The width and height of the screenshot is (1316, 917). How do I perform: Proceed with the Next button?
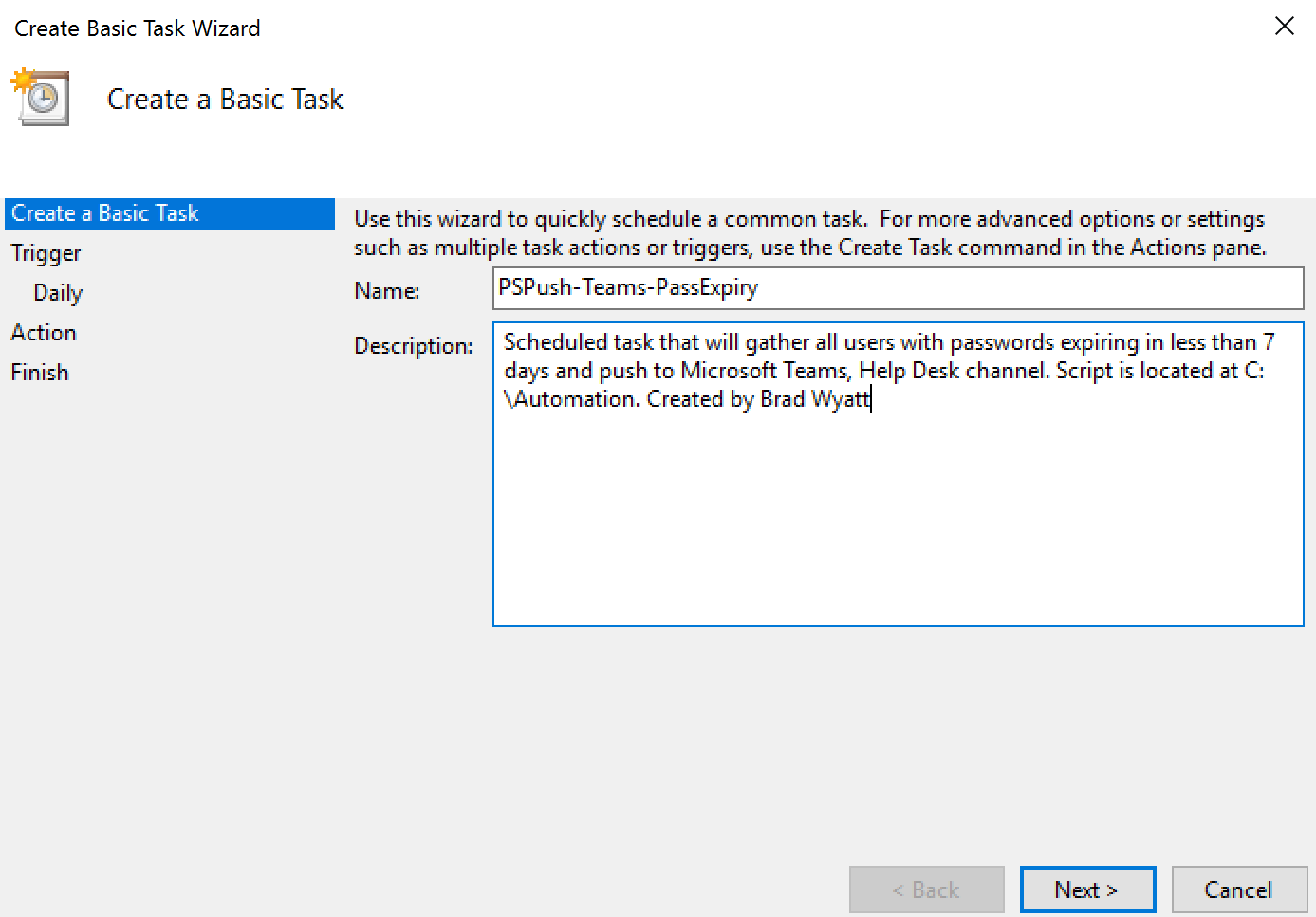1087,889
